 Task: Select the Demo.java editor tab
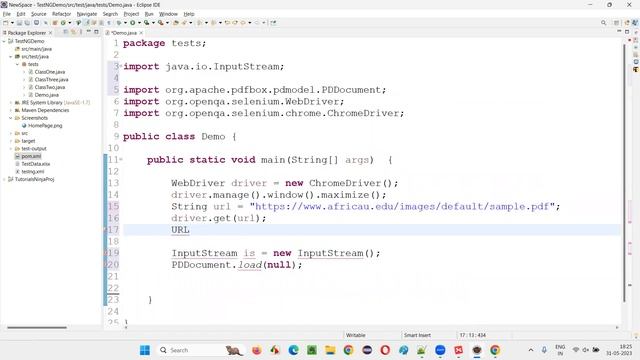pos(123,33)
